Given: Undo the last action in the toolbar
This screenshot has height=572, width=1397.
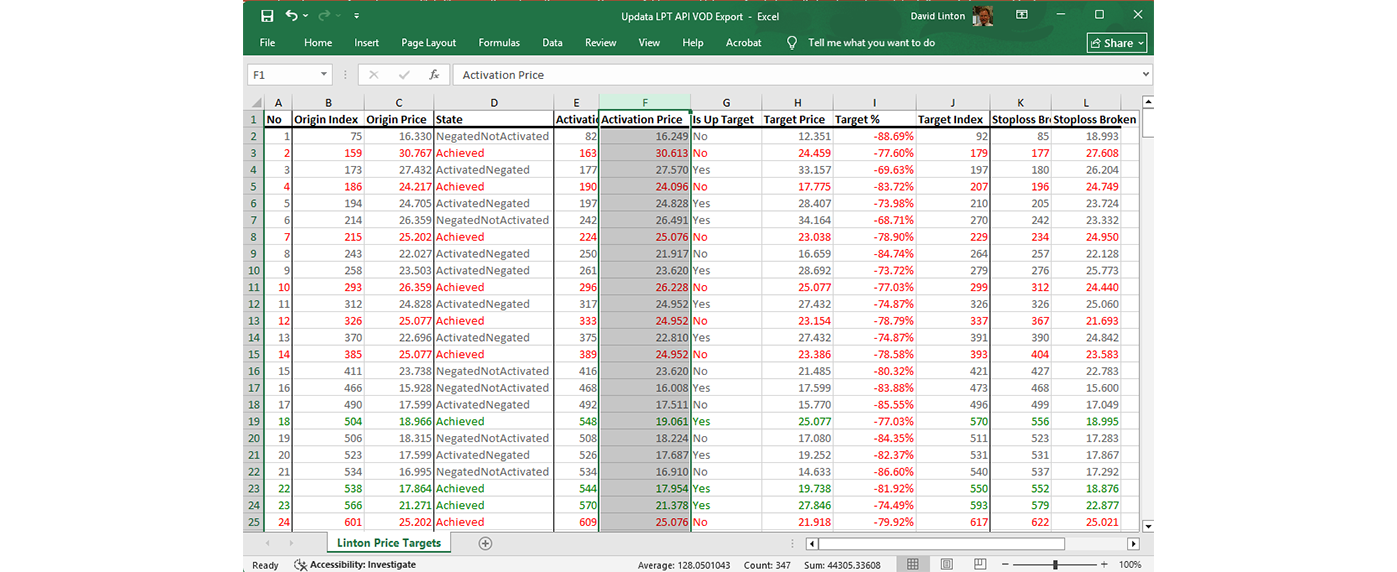Looking at the screenshot, I should point(291,16).
